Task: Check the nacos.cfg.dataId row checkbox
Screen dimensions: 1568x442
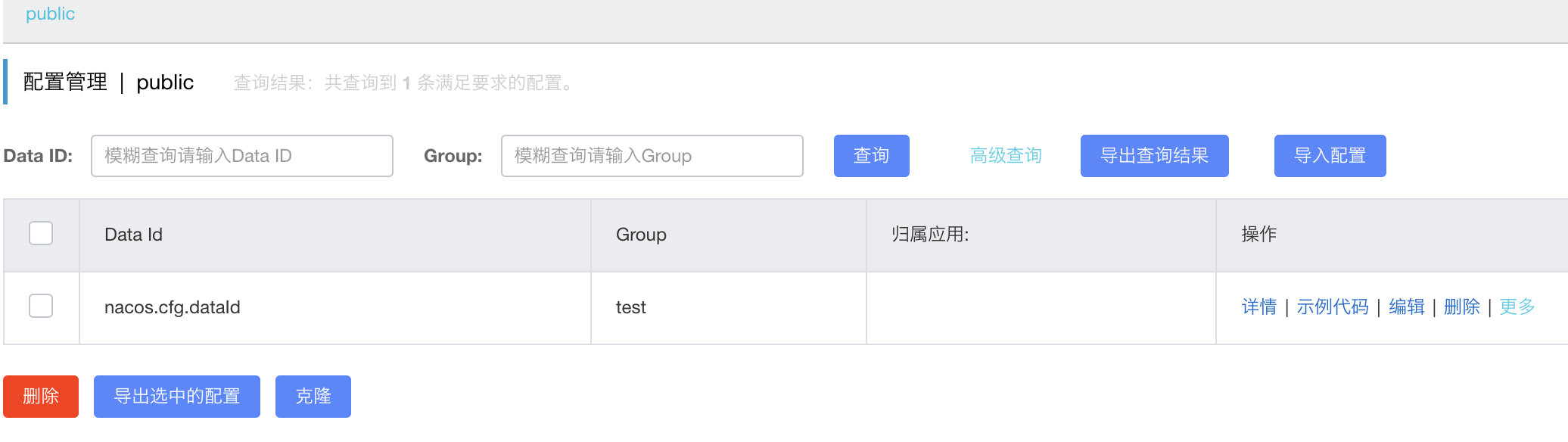Action: (41, 306)
